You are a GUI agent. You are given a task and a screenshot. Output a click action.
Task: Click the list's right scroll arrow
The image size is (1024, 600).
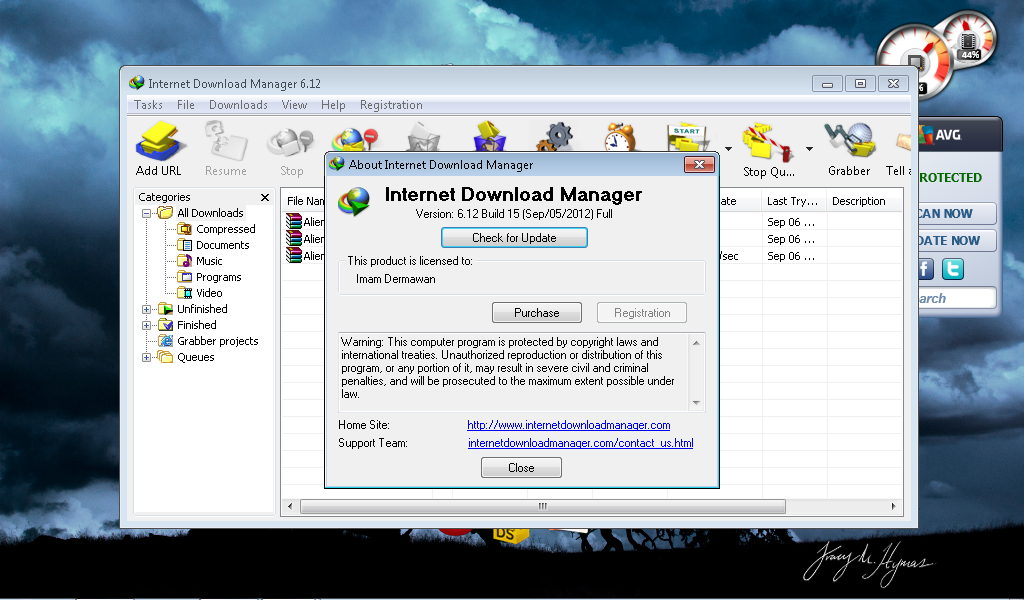(x=893, y=507)
